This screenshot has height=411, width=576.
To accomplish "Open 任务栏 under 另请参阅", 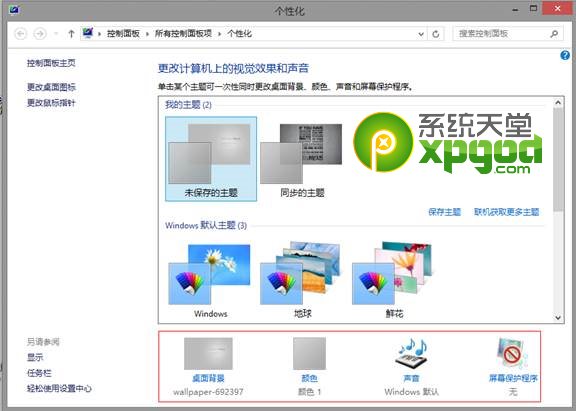I will (x=39, y=373).
